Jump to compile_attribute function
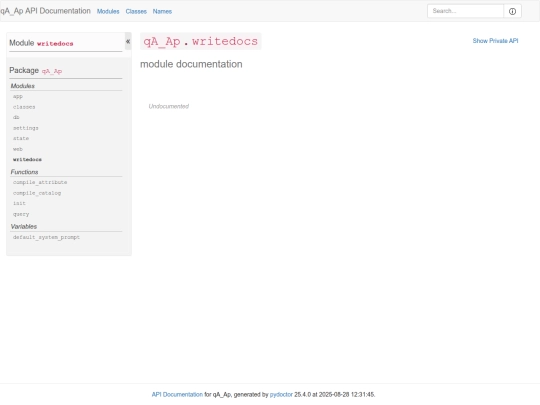Image resolution: width=540 pixels, height=405 pixels. coord(40,182)
